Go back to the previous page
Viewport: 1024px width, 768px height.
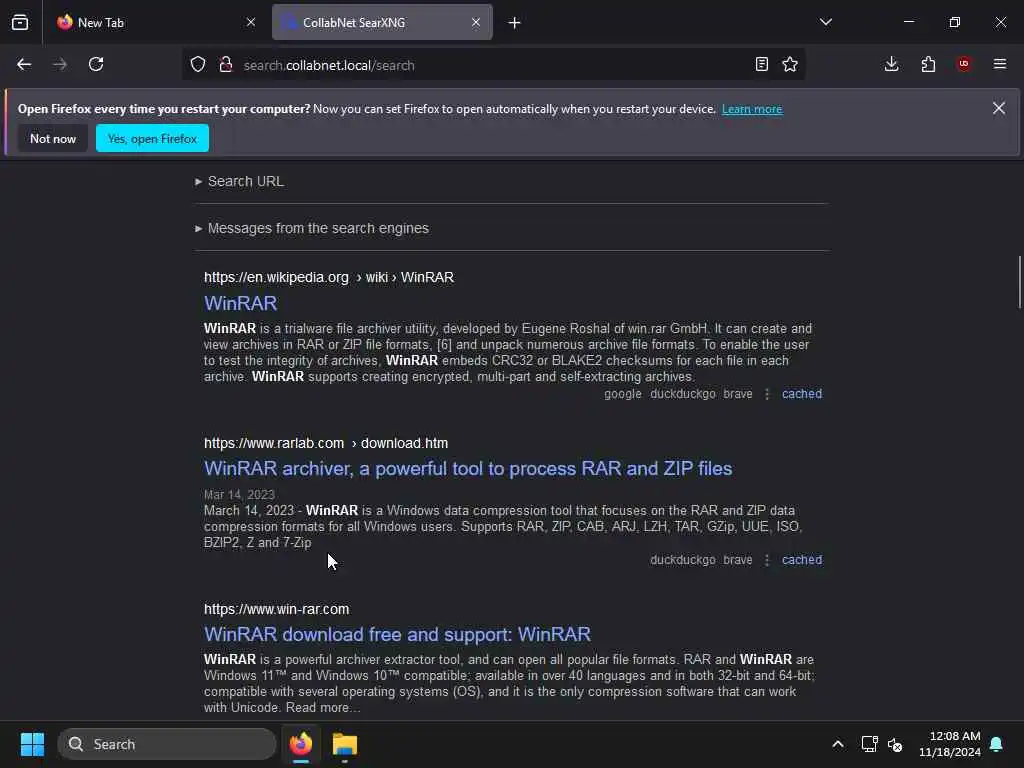pyautogui.click(x=24, y=65)
